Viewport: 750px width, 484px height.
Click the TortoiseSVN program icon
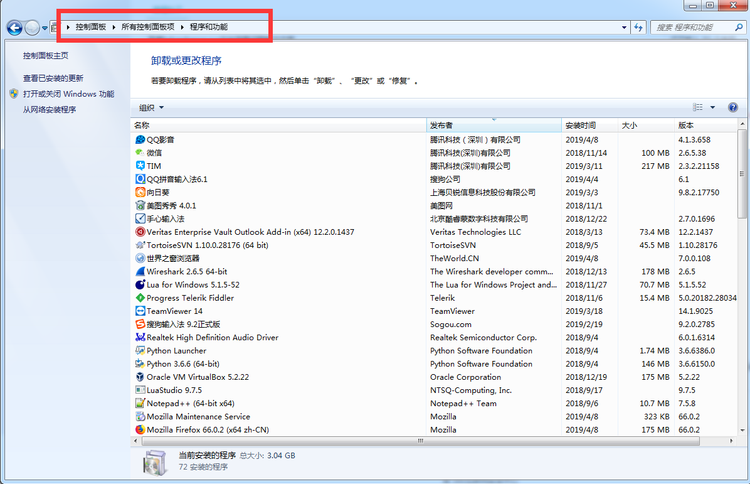pyautogui.click(x=140, y=245)
